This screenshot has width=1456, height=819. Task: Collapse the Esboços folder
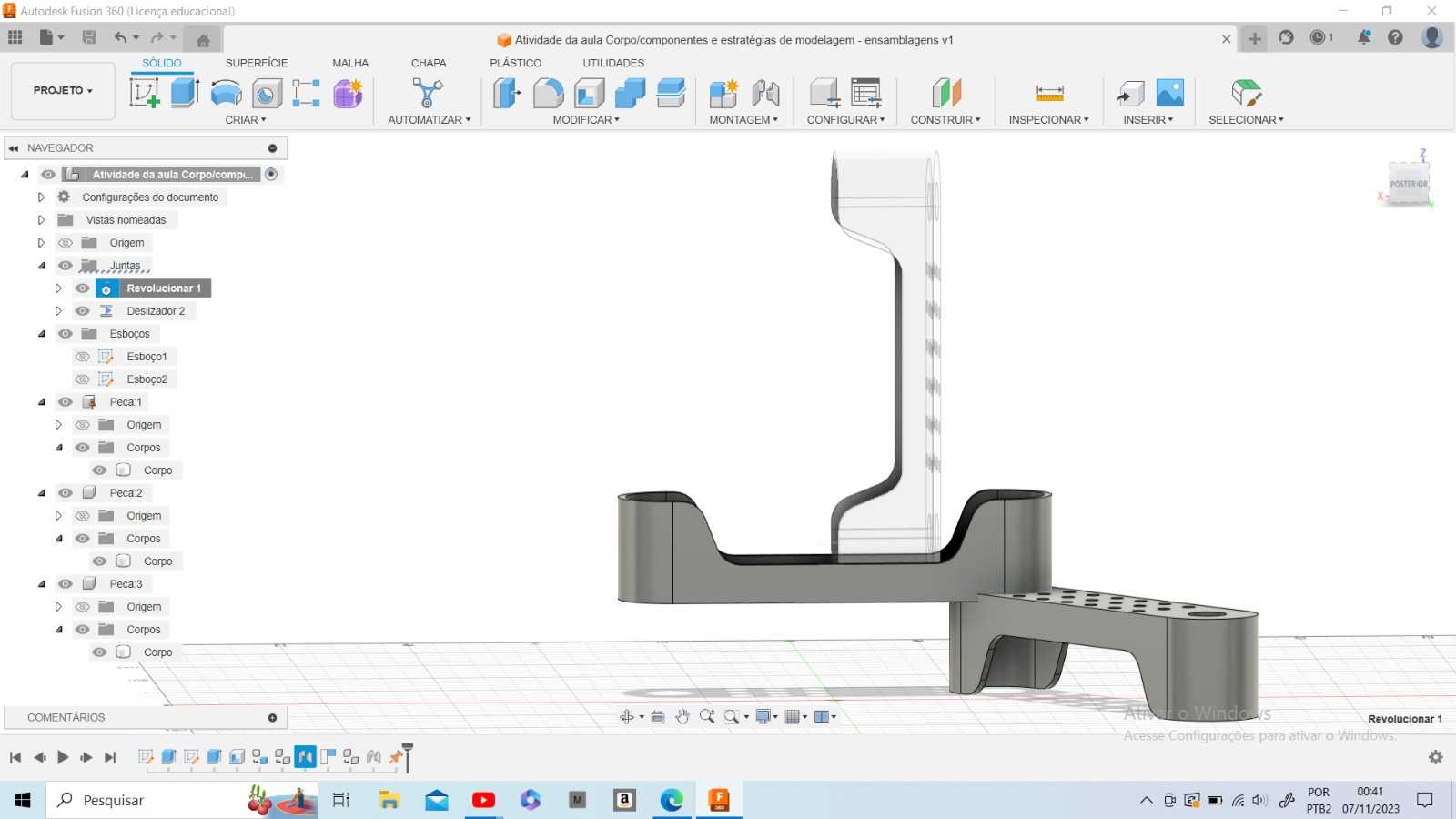click(x=41, y=334)
